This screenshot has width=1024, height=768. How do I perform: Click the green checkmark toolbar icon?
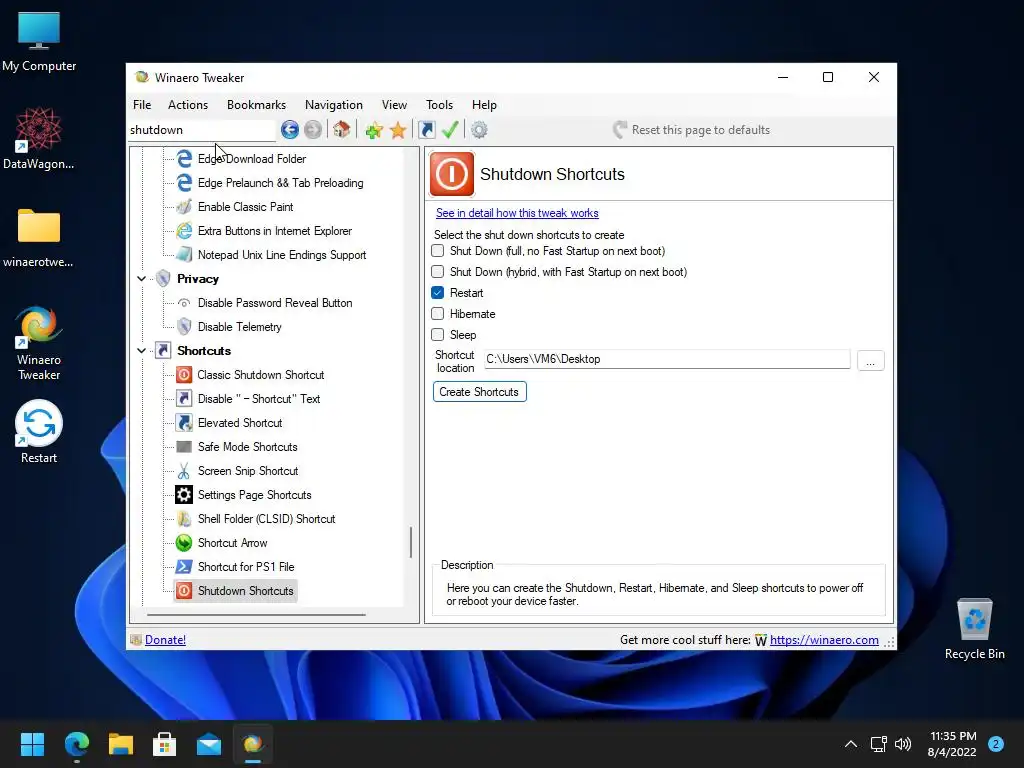pos(450,129)
